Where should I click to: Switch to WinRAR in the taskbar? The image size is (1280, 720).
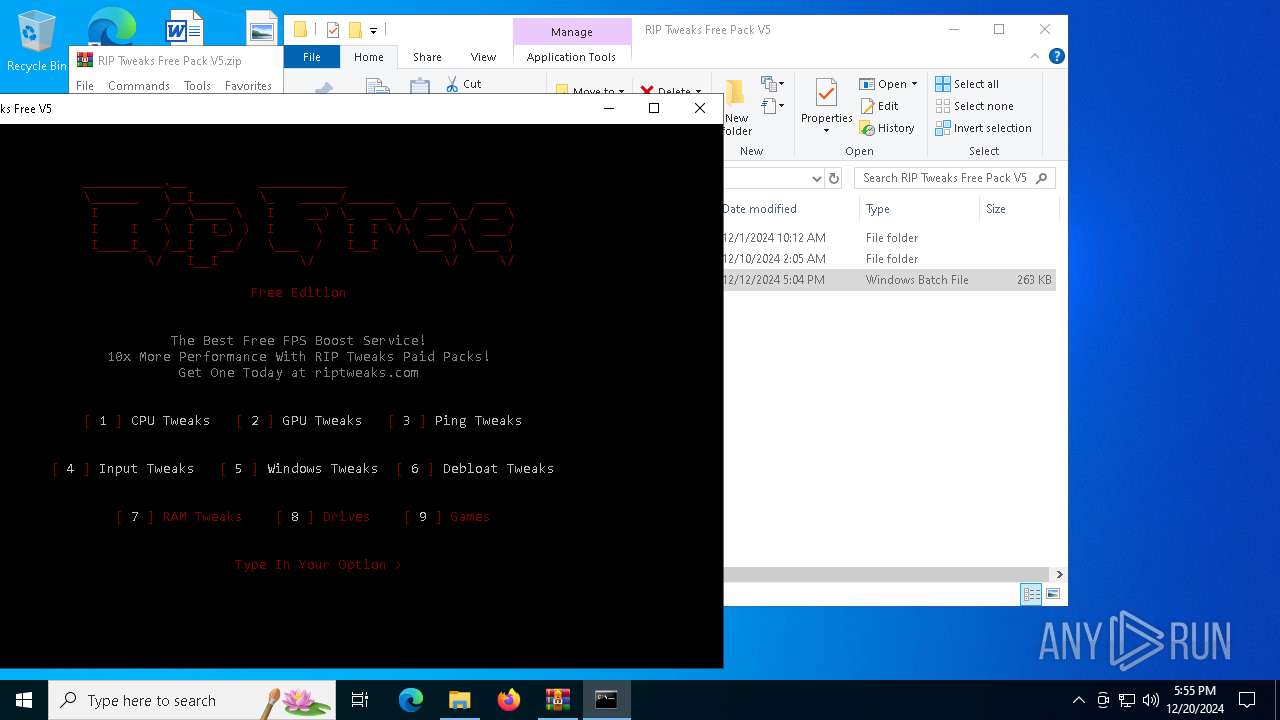pyautogui.click(x=558, y=700)
